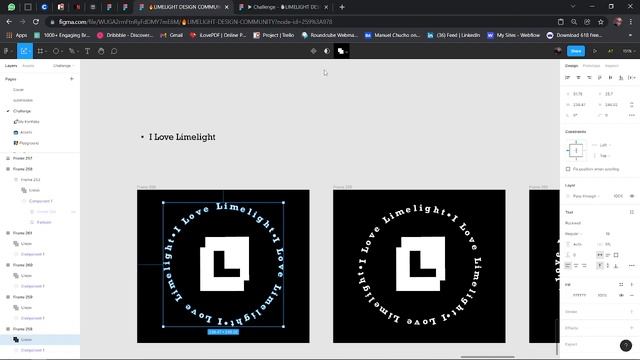The height and width of the screenshot is (360, 640).
Task: Select the Text tool
Action: (x=87, y=51)
